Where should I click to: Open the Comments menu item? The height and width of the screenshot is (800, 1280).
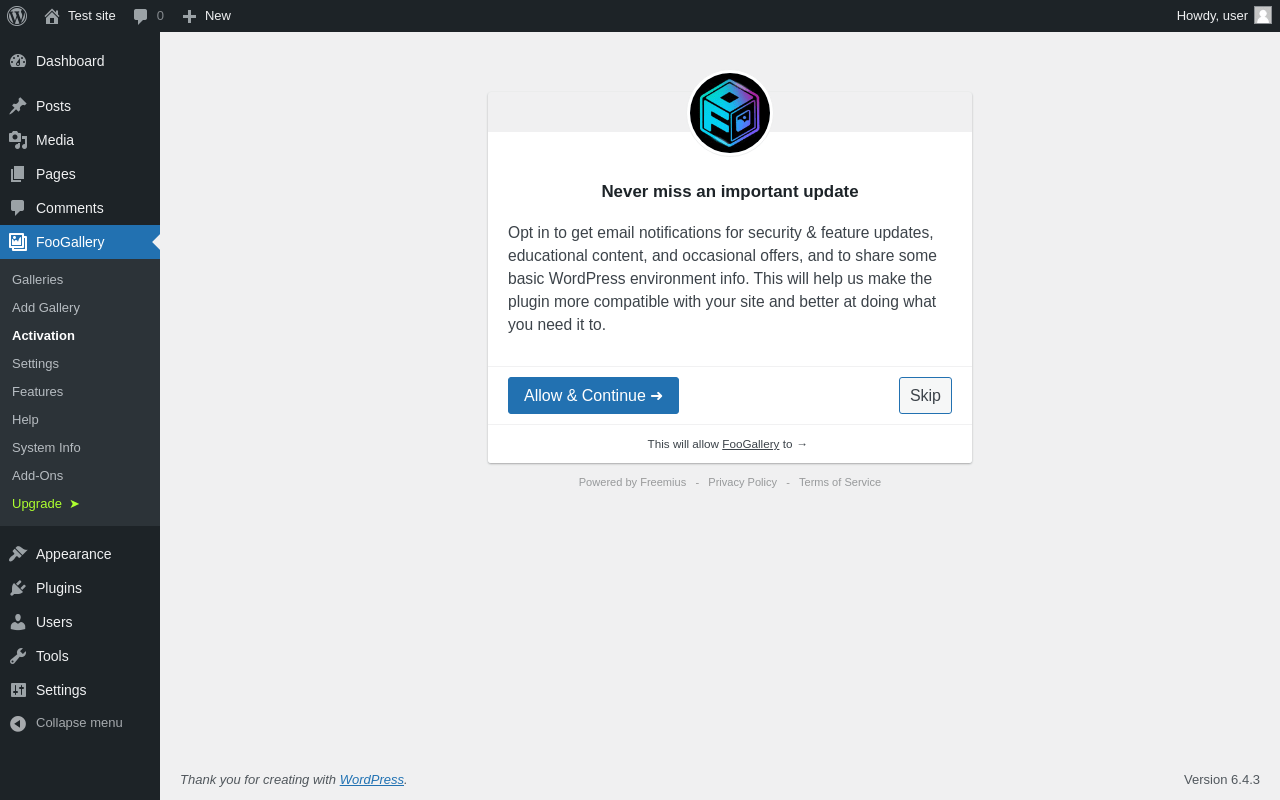pos(80,208)
